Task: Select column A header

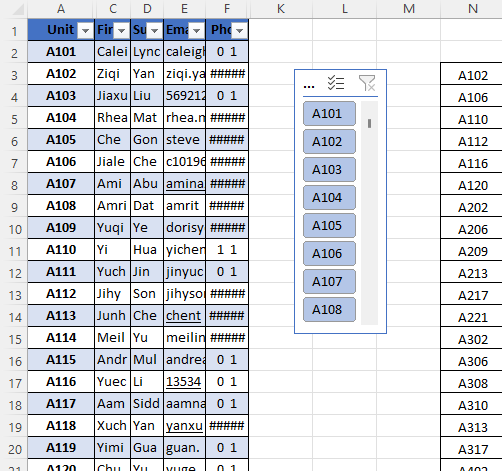Action: [61, 9]
